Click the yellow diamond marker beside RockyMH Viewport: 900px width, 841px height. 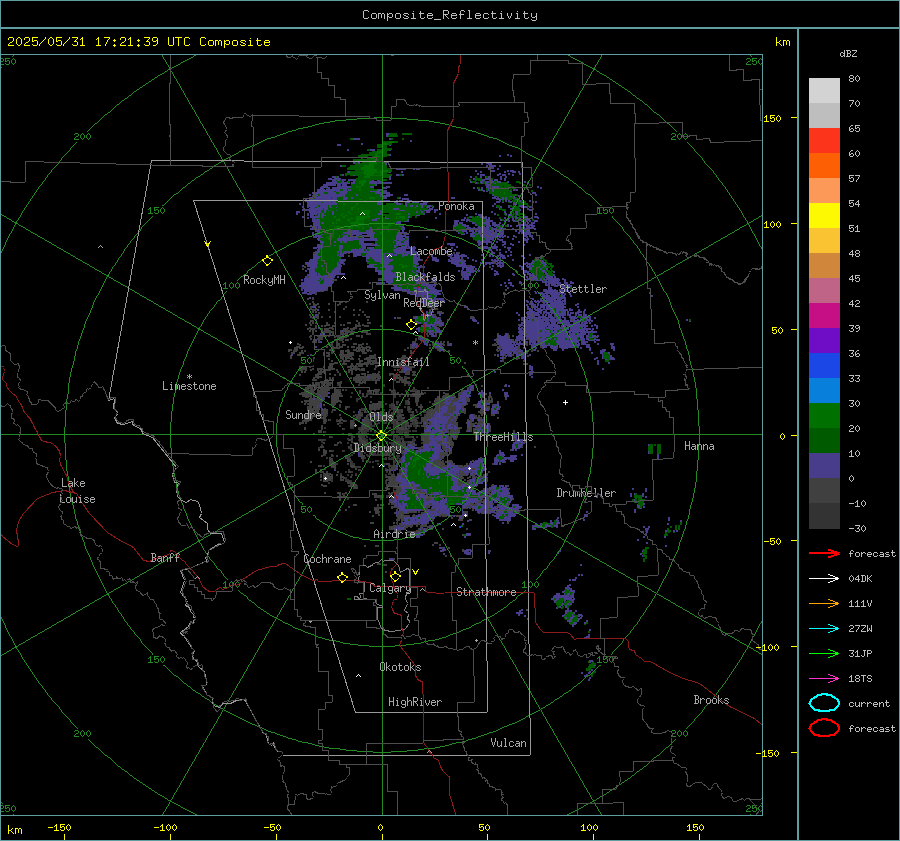tap(267, 261)
